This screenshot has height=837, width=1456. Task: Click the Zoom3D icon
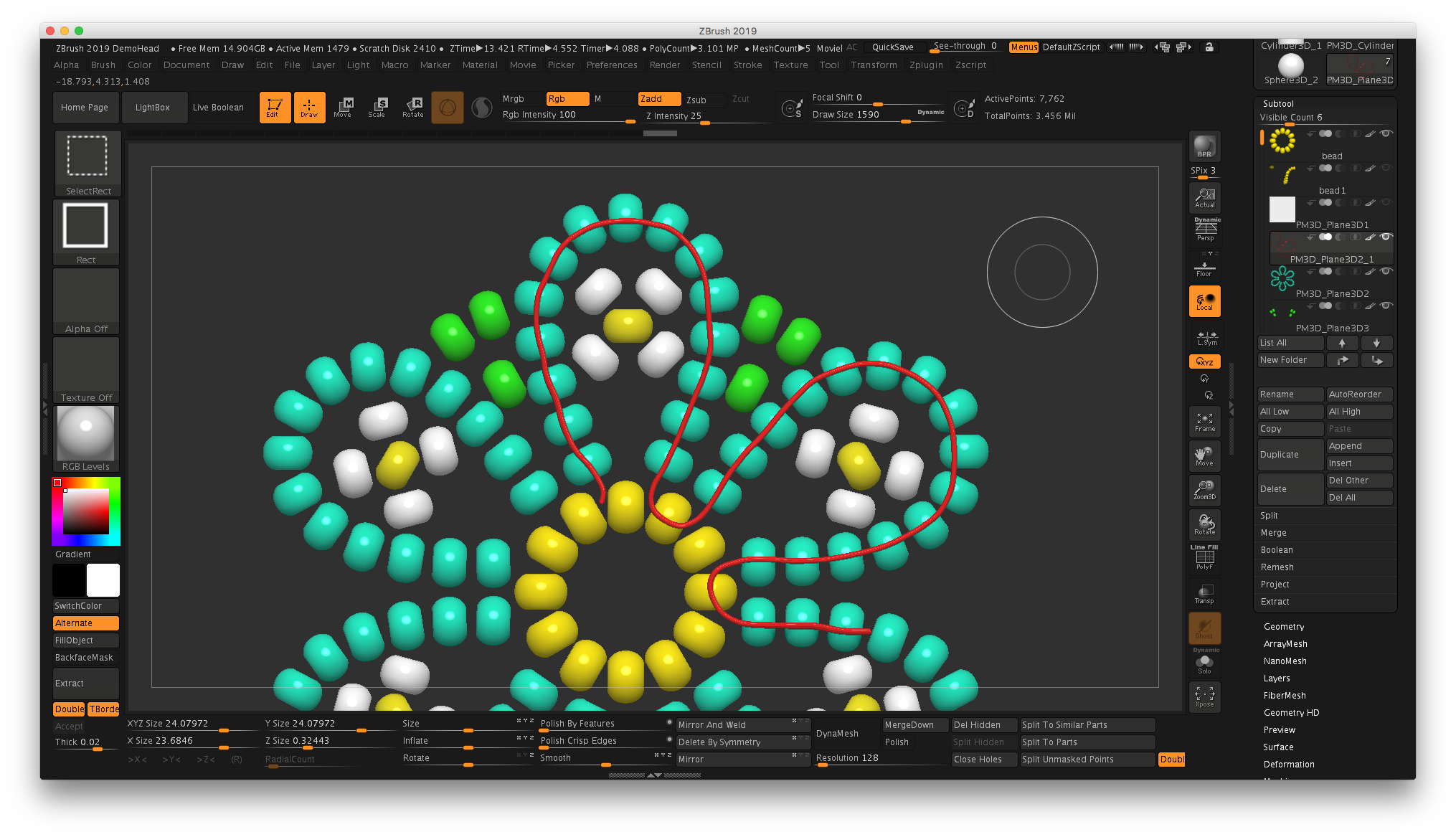pos(1204,490)
